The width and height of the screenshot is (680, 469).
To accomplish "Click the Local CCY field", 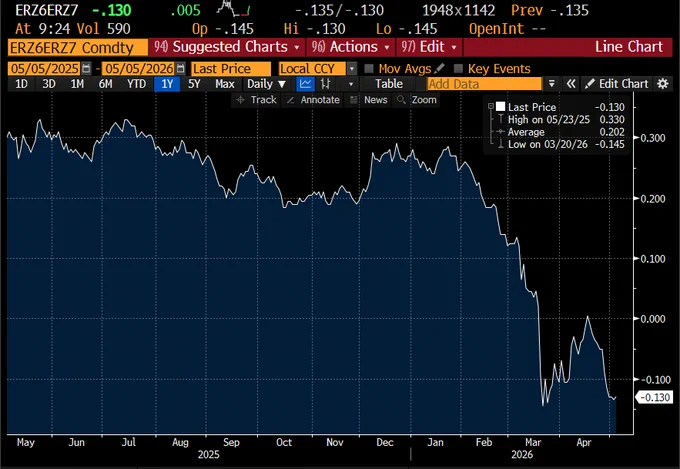I will [312, 69].
